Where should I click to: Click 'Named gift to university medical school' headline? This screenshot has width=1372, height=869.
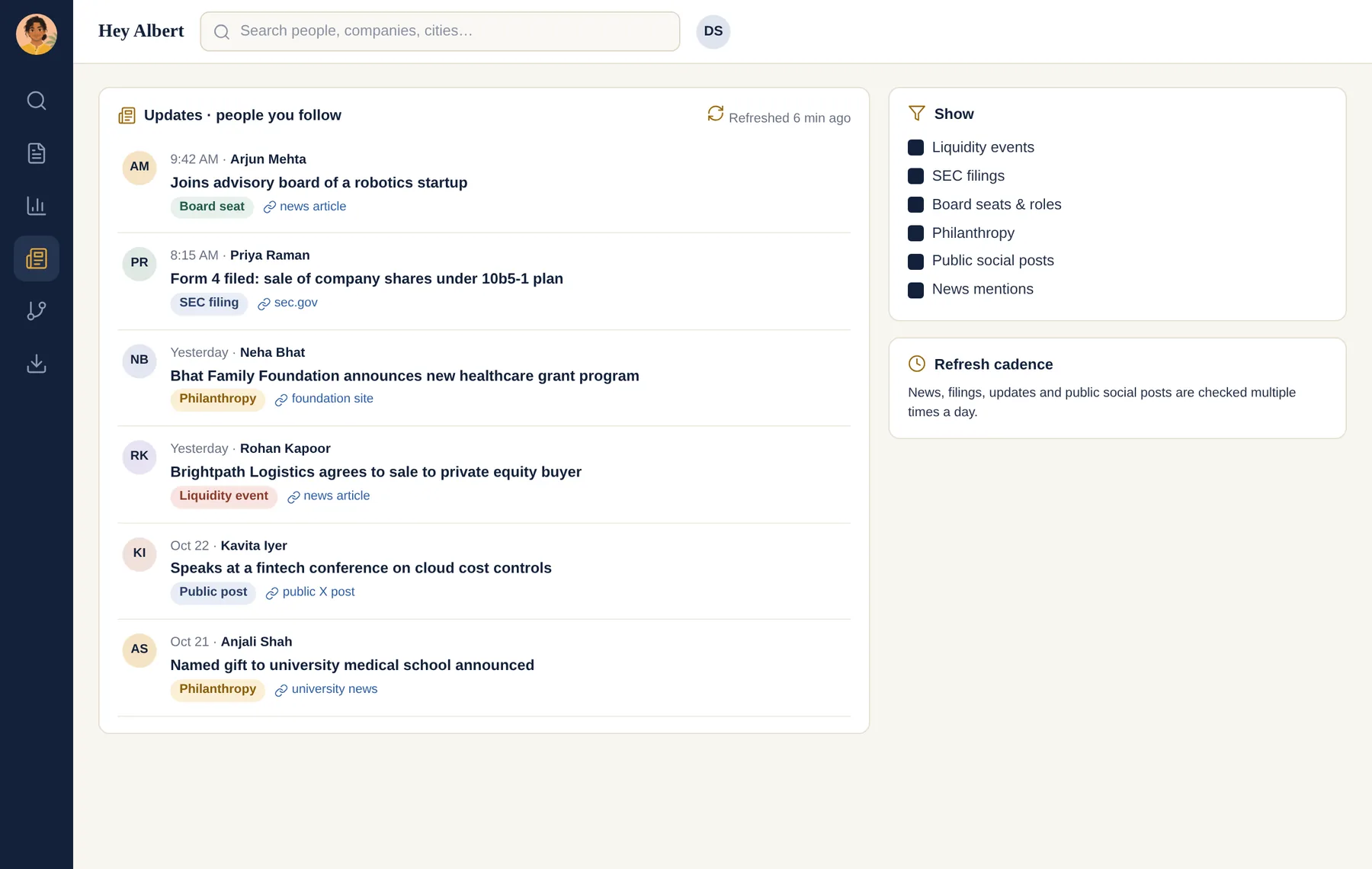coord(352,665)
